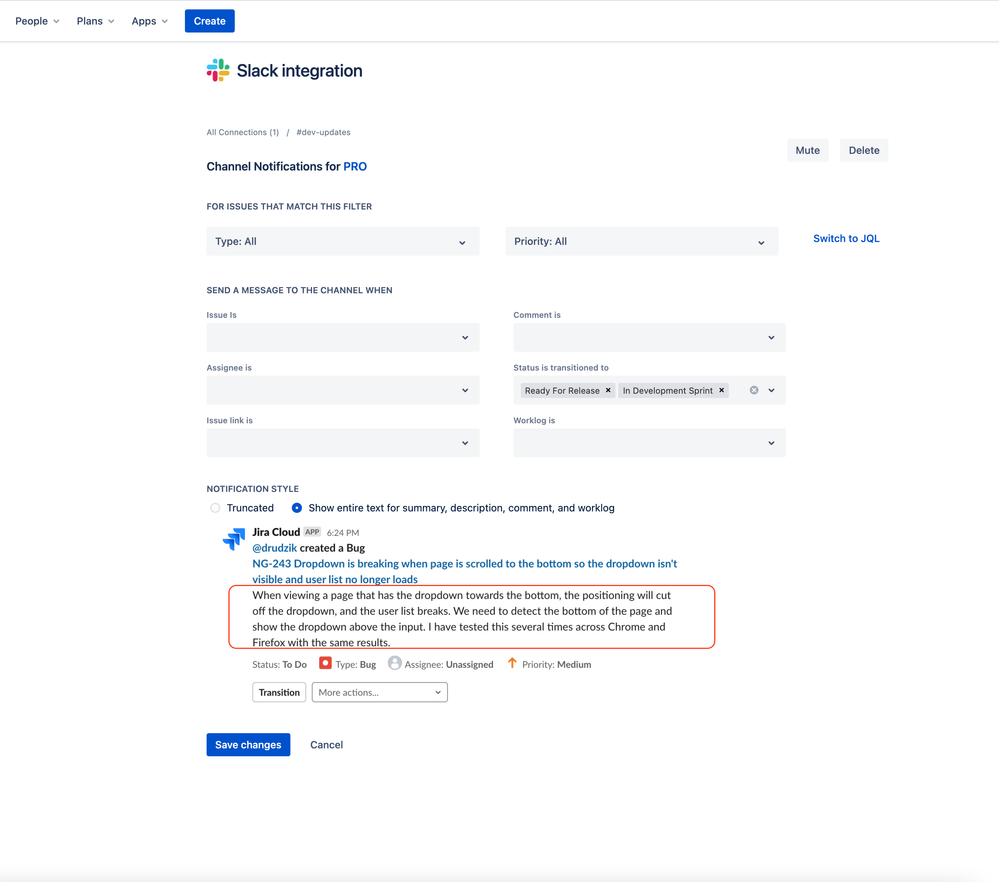Go to All Connections breadcrumb

[243, 133]
